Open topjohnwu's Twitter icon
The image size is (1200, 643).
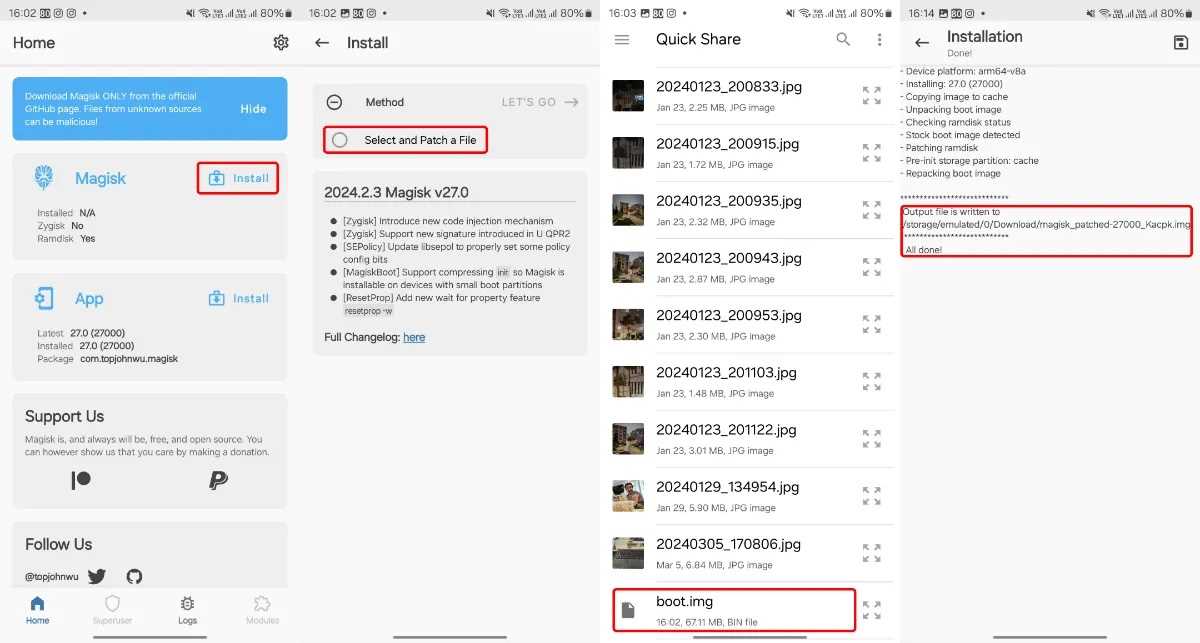(x=97, y=576)
